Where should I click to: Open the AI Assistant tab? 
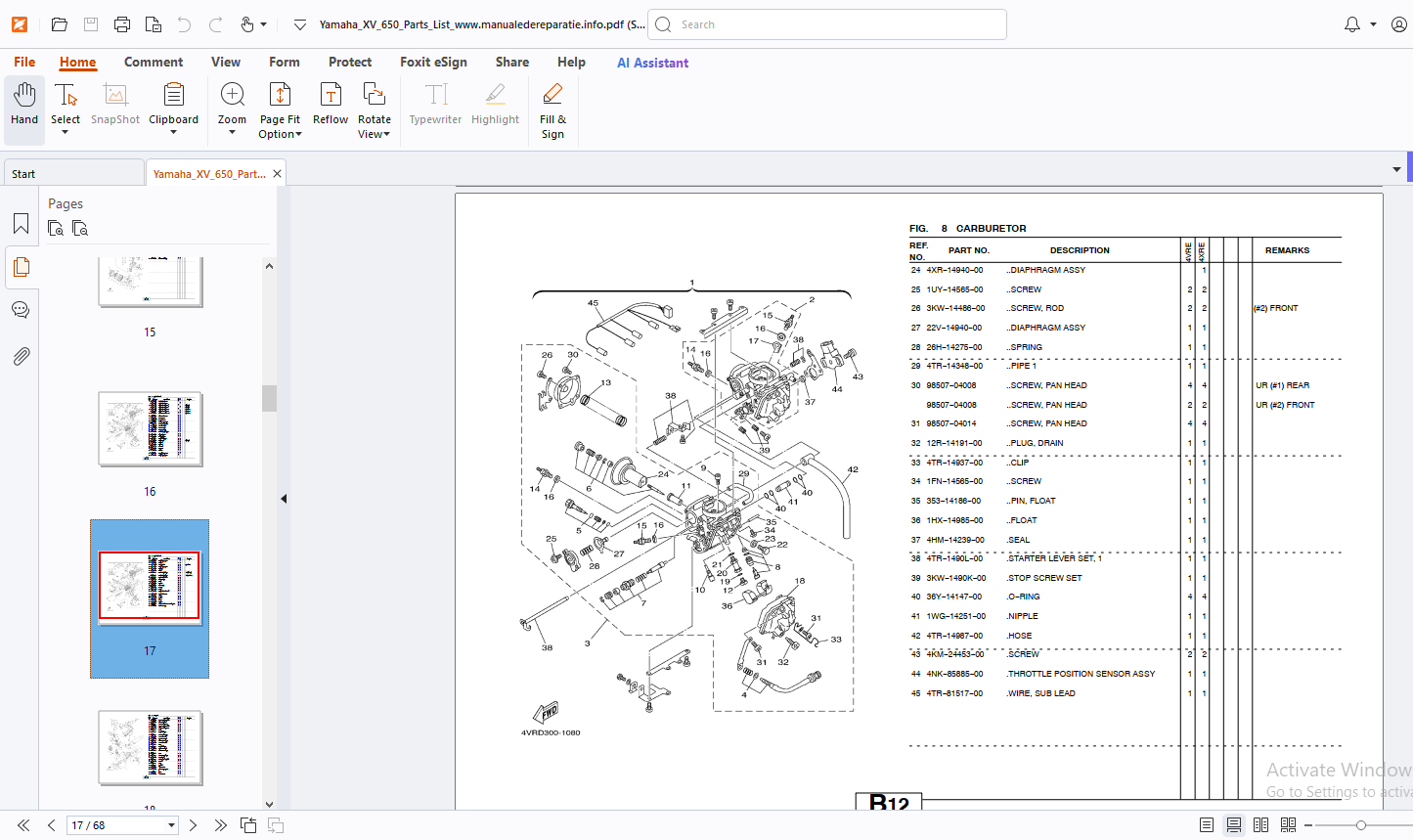coord(652,63)
